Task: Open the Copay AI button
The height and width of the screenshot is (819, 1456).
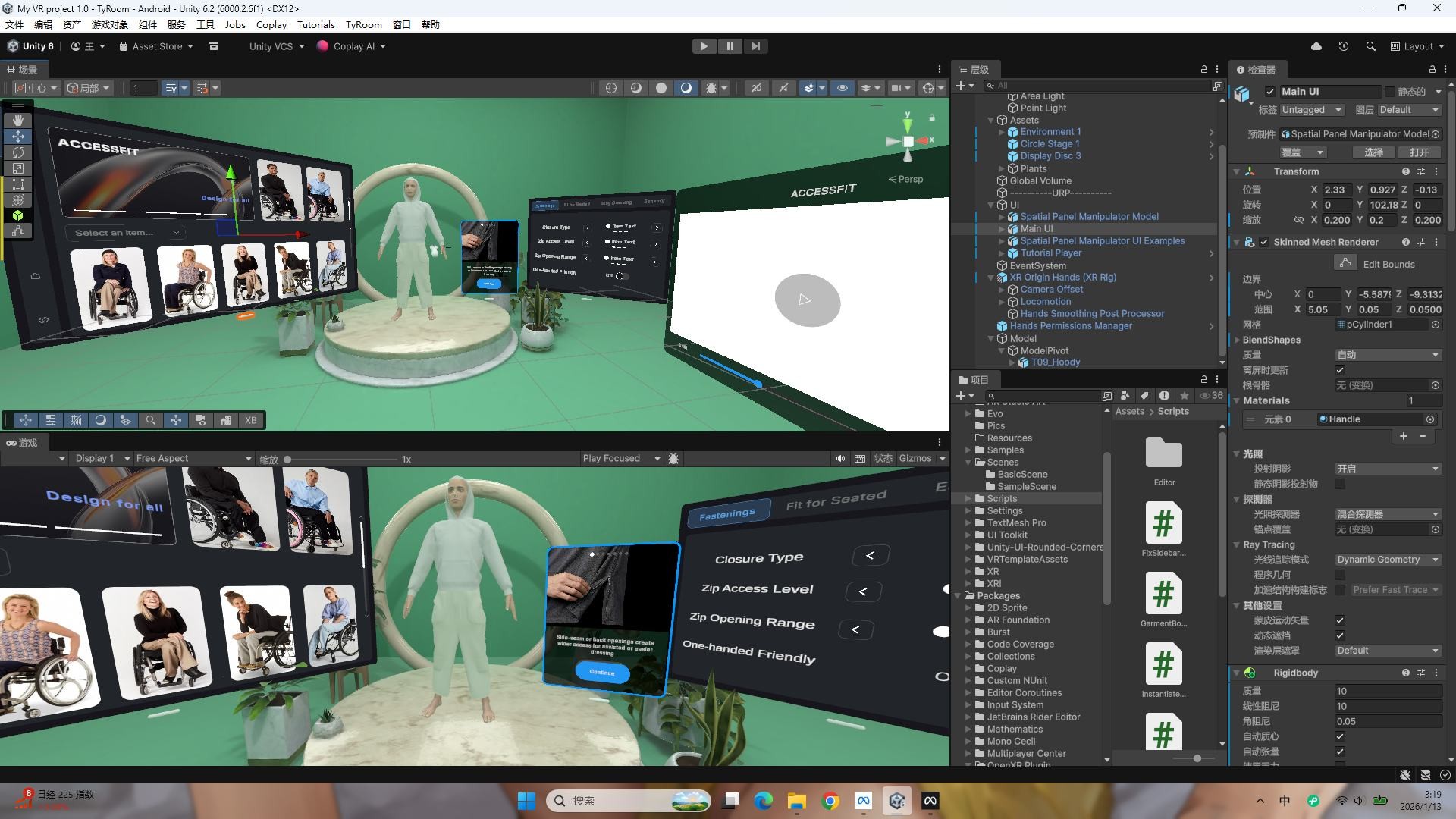Action: click(351, 46)
